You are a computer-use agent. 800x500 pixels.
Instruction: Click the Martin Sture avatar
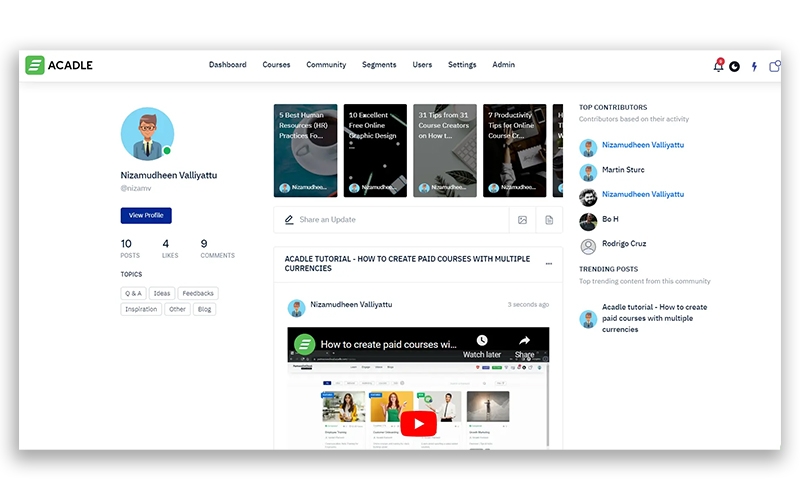click(588, 172)
